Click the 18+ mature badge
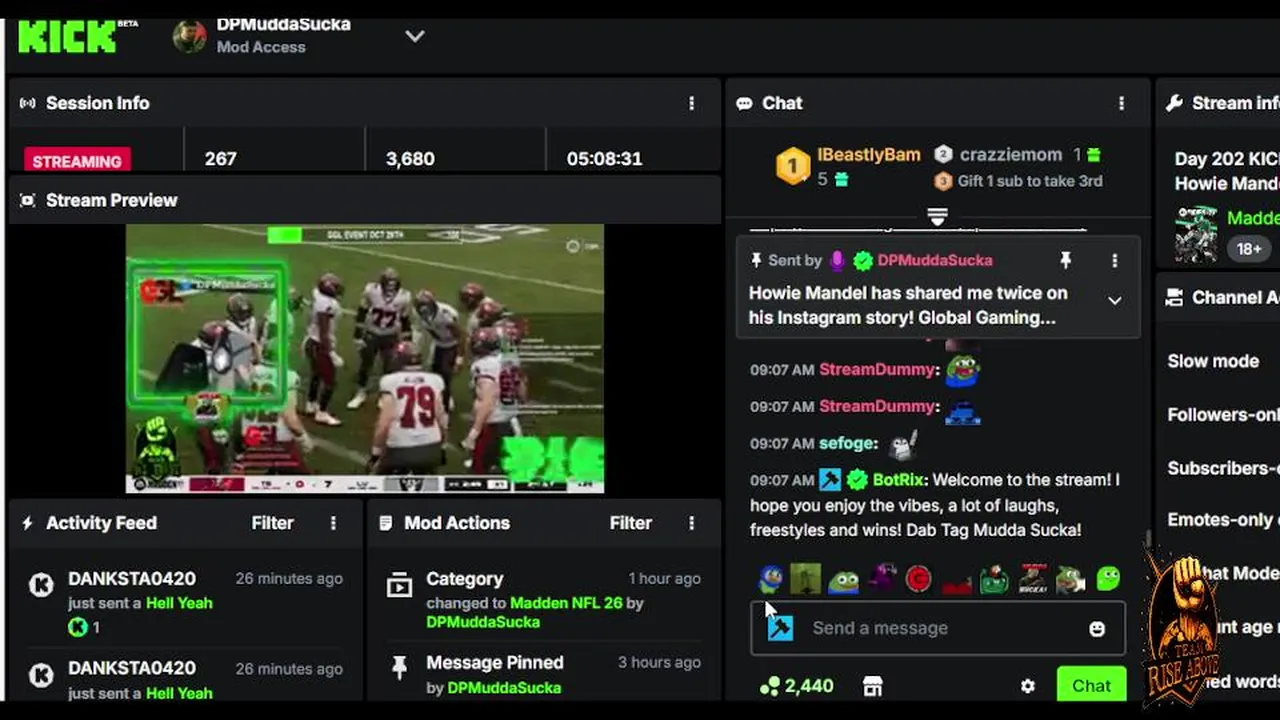 pyautogui.click(x=1249, y=249)
